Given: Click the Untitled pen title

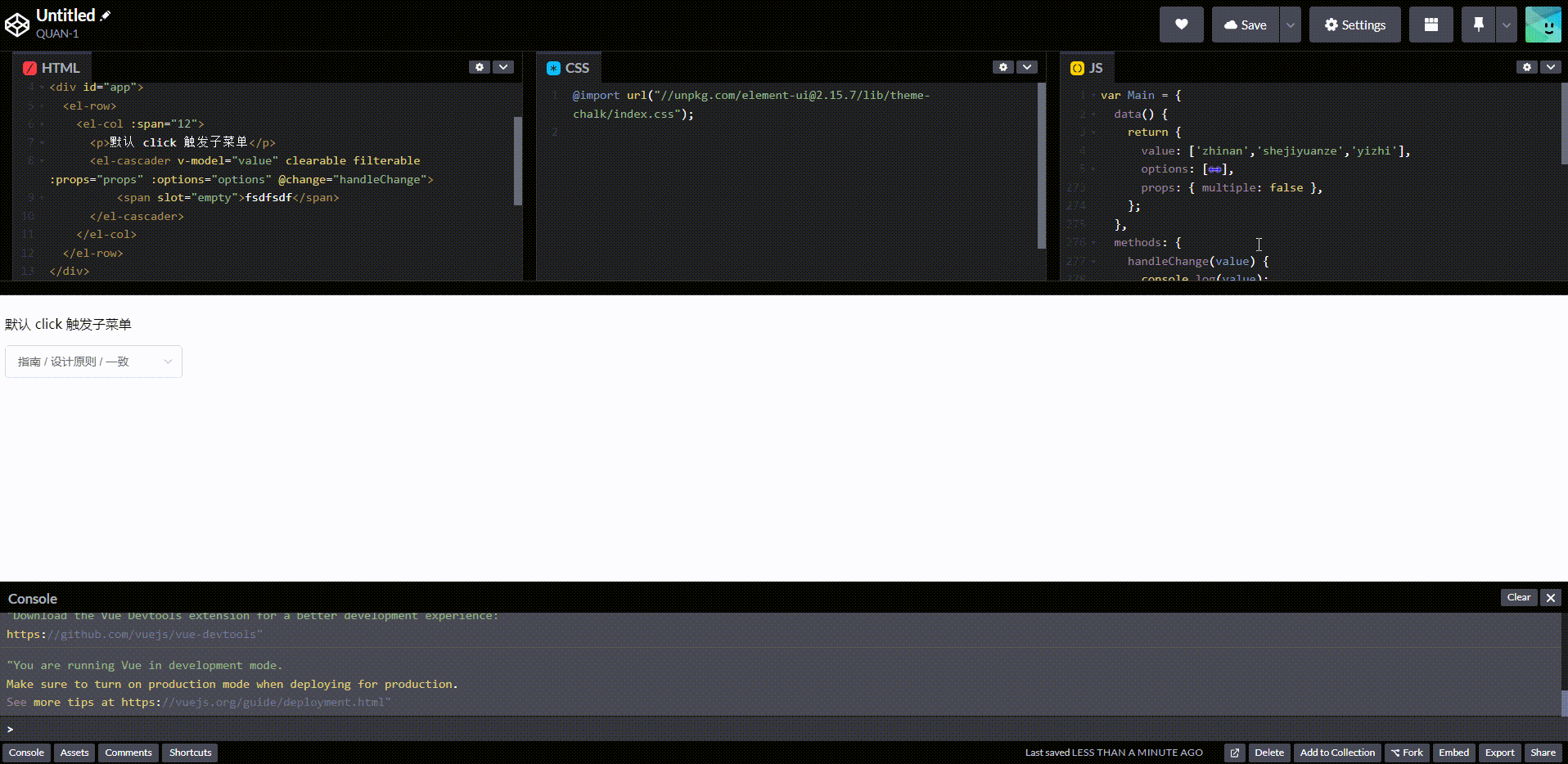Looking at the screenshot, I should pos(65,16).
